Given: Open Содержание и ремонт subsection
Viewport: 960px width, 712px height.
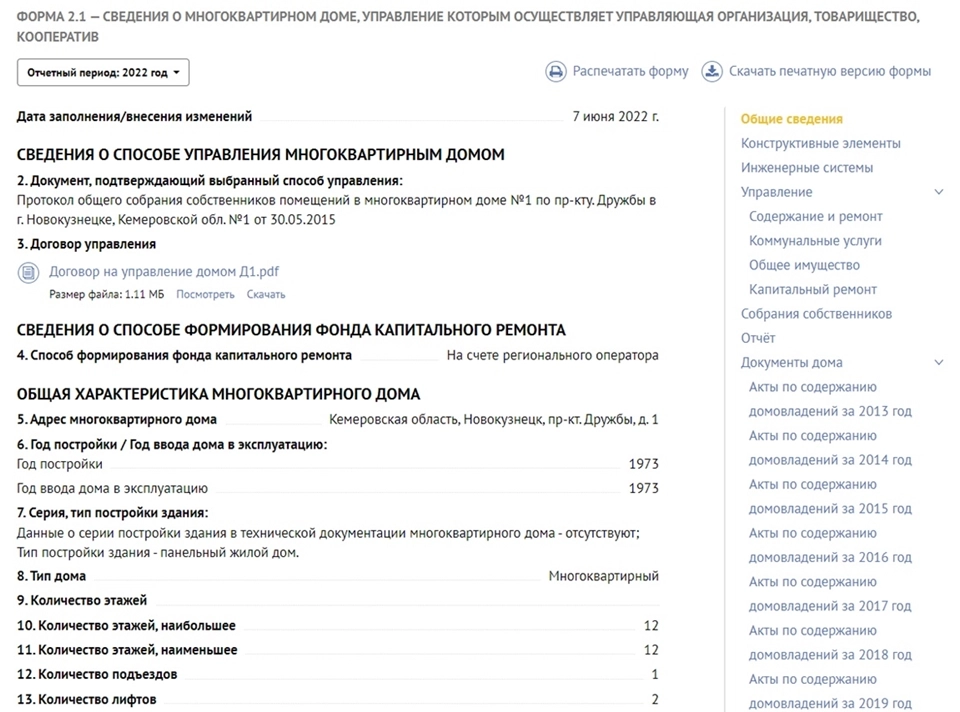Looking at the screenshot, I should (815, 216).
